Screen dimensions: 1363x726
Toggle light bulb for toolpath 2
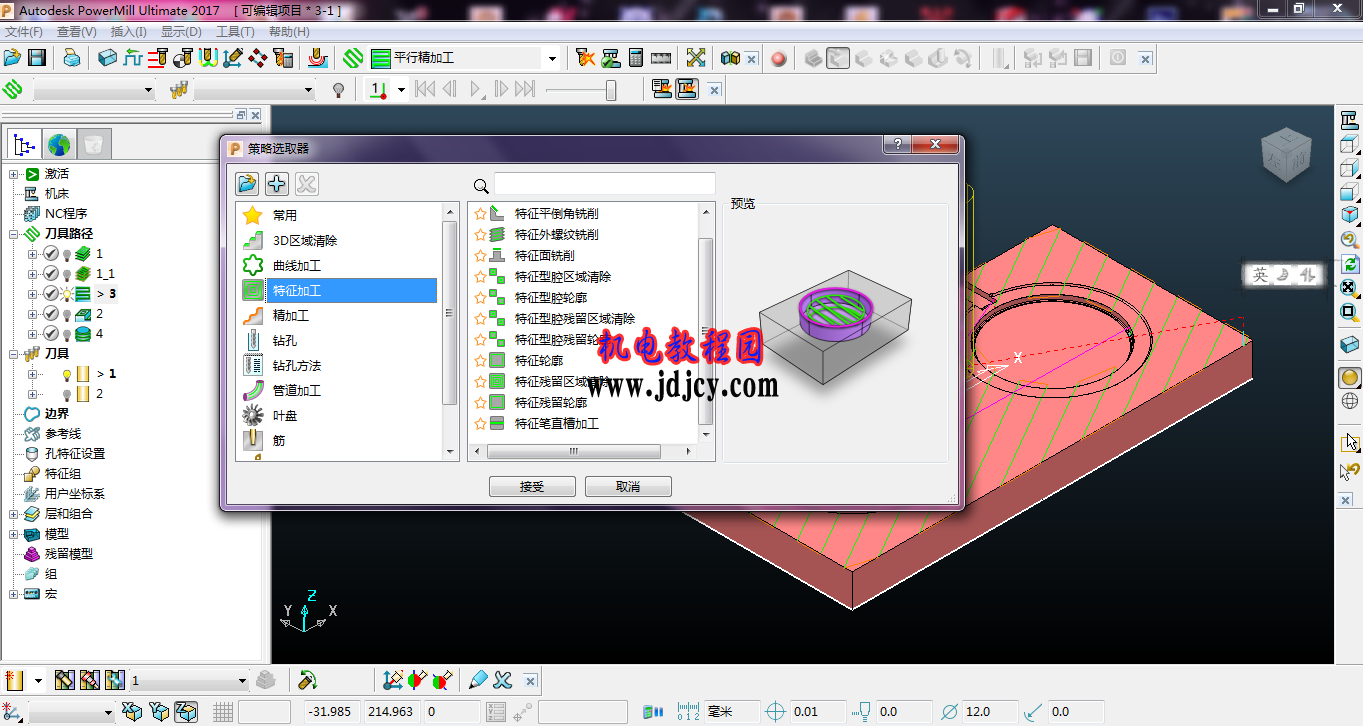[67, 314]
